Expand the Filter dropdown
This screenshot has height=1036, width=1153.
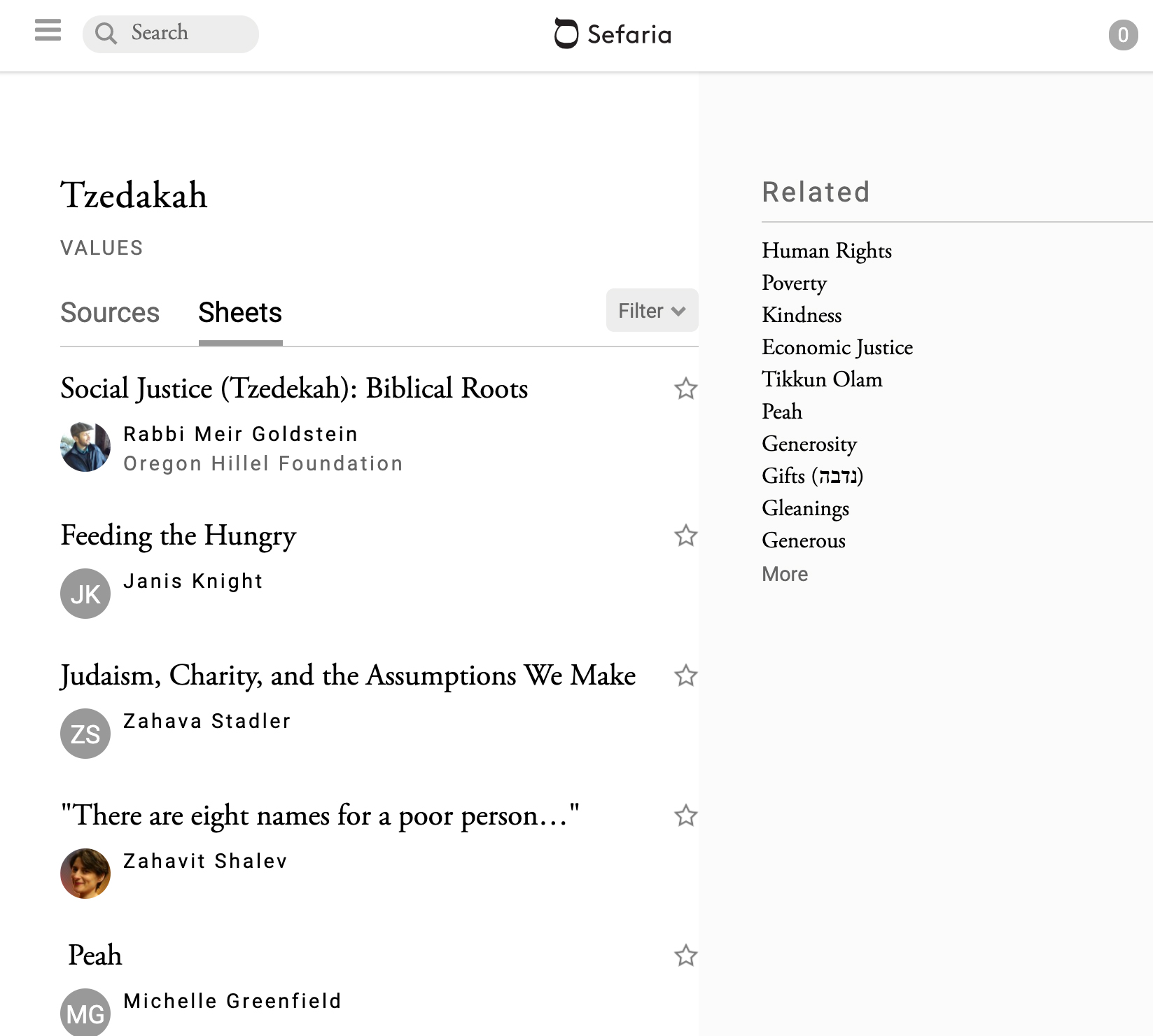click(x=652, y=310)
